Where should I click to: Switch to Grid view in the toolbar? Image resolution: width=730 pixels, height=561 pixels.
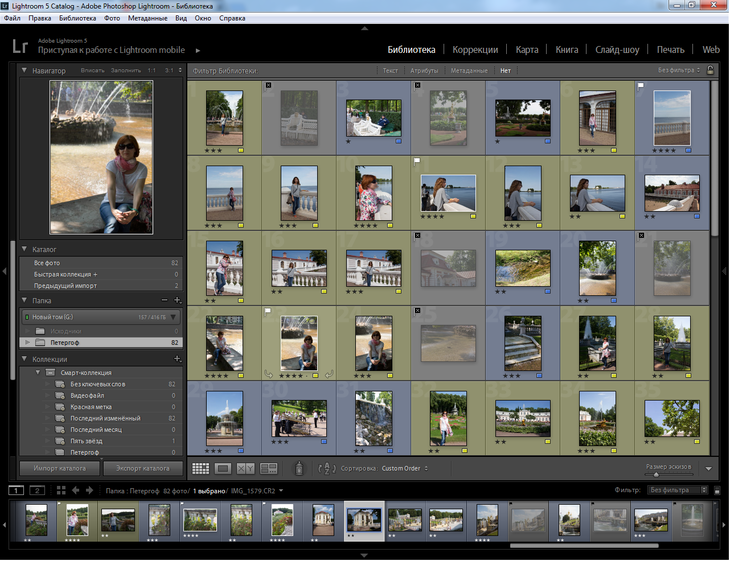pos(200,468)
